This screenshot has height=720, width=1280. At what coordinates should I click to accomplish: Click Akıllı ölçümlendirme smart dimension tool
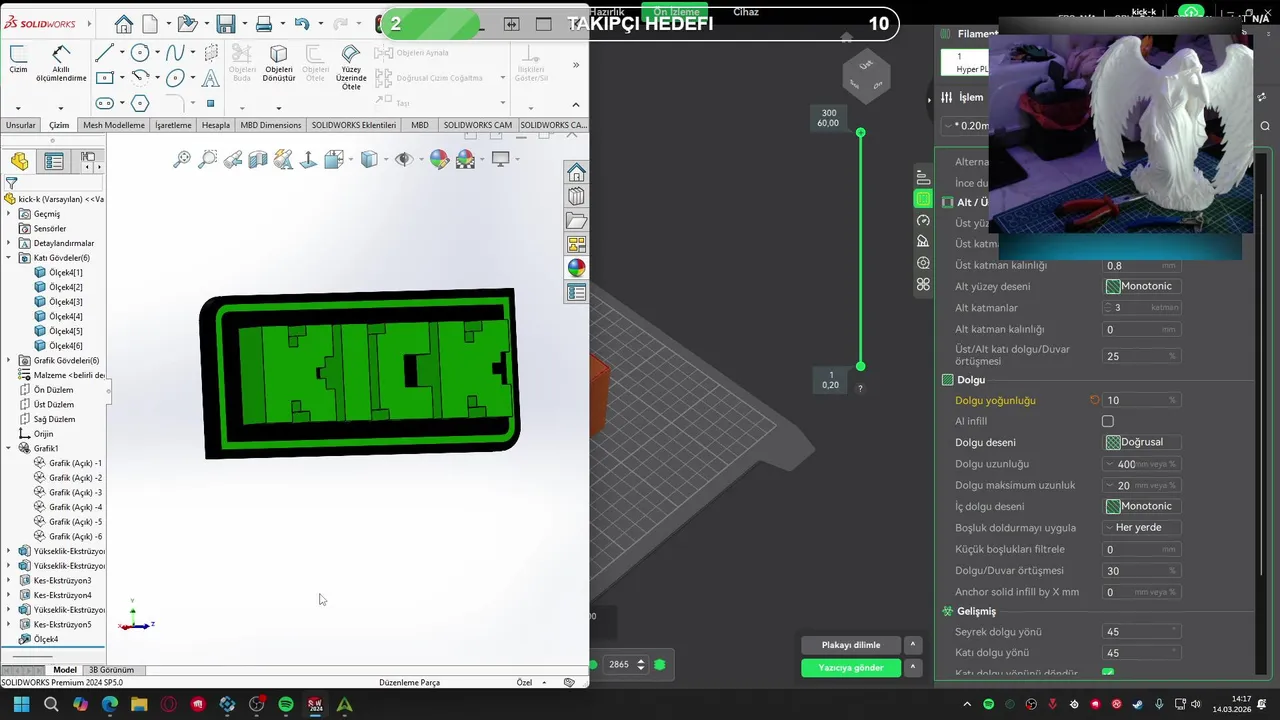click(x=61, y=63)
